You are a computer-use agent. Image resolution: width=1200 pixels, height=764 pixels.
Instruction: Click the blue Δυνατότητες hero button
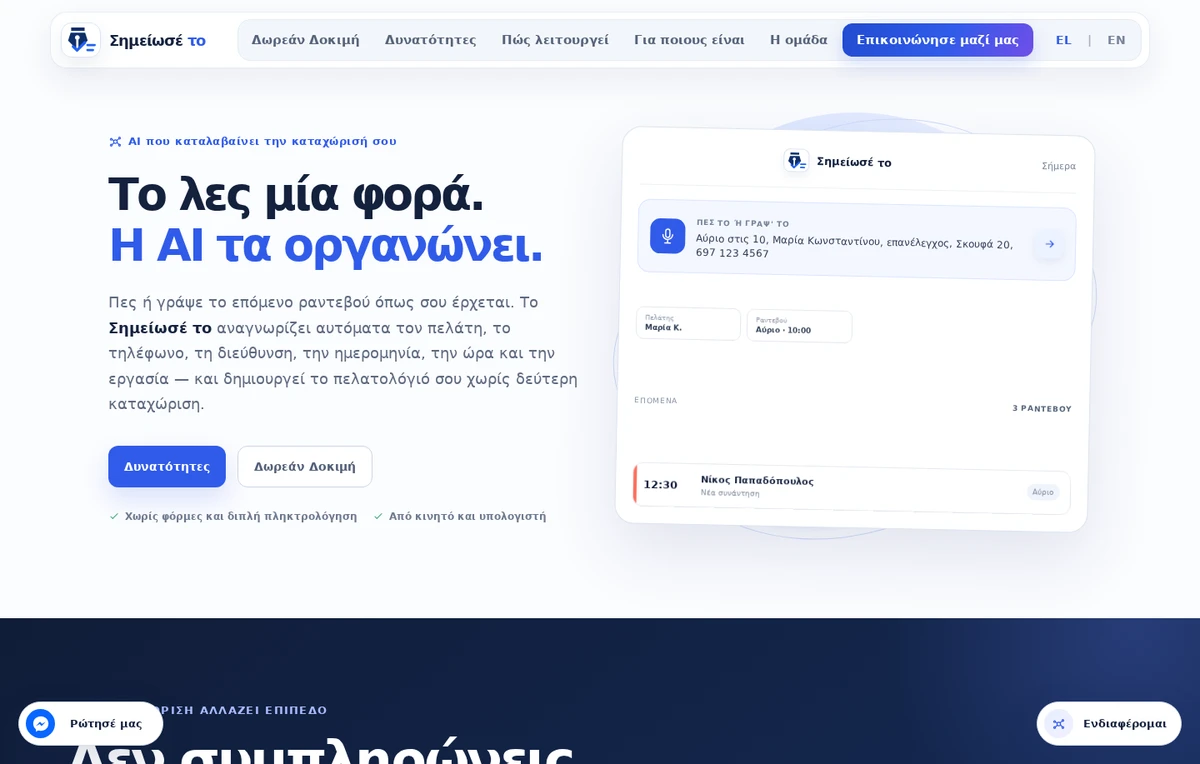point(167,466)
